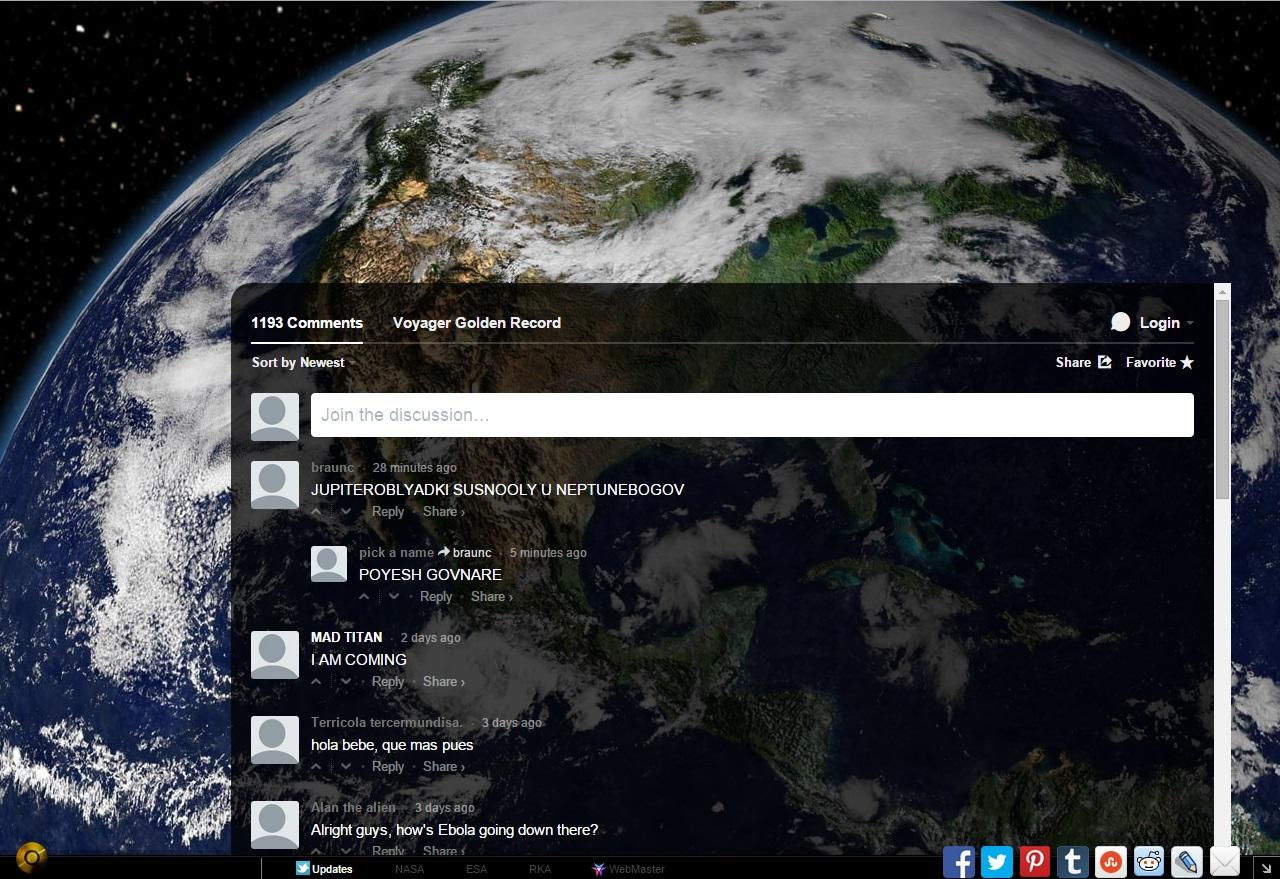Image resolution: width=1280 pixels, height=879 pixels.
Task: Expand Share options on hola bebe comment
Action: [x=444, y=766]
